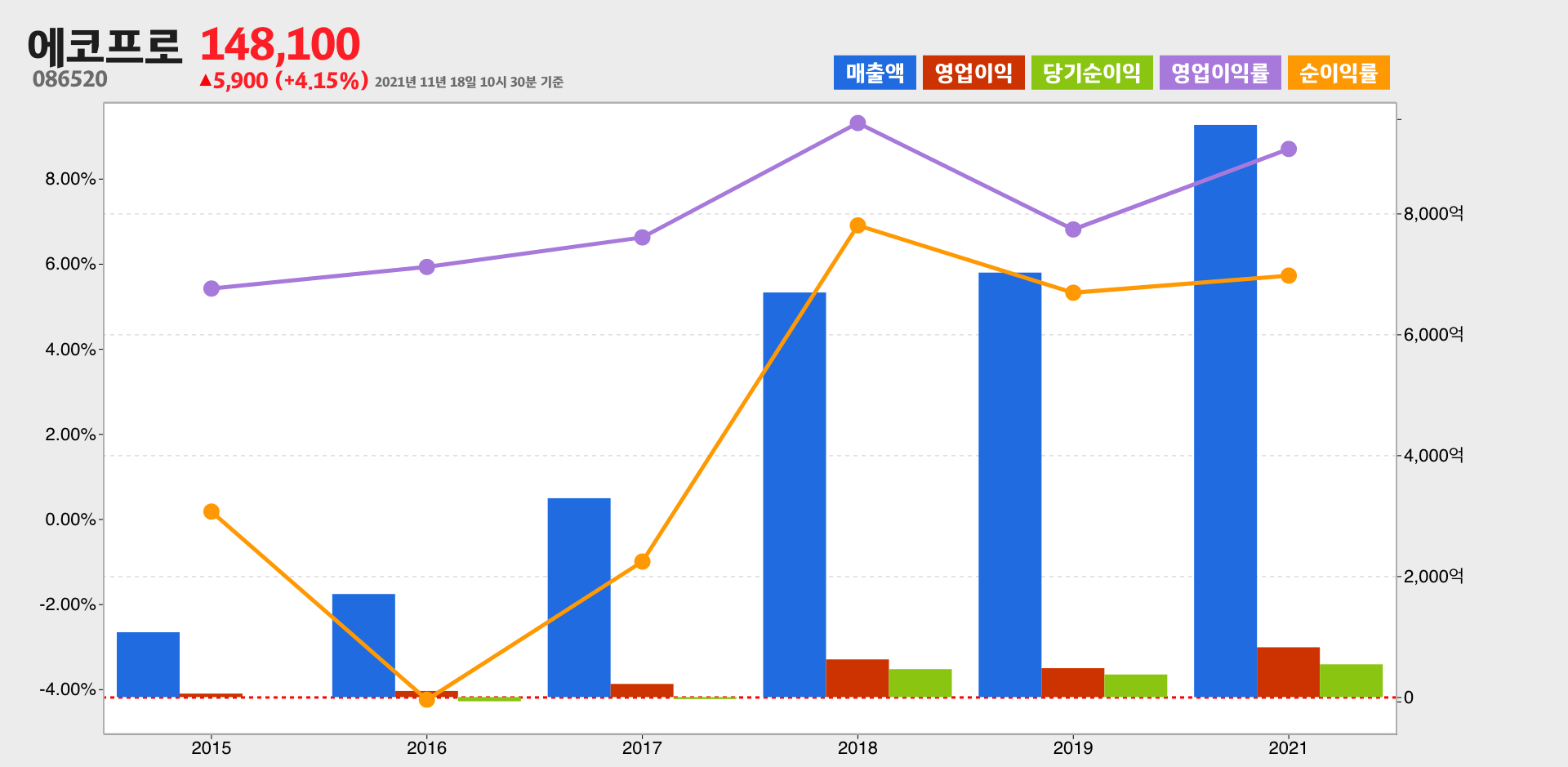
Task: Click the 6,000억 right axis label
Action: pos(1433,335)
